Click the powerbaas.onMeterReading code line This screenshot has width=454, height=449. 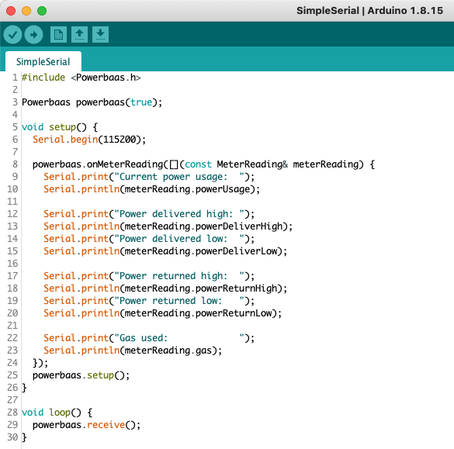(203, 164)
